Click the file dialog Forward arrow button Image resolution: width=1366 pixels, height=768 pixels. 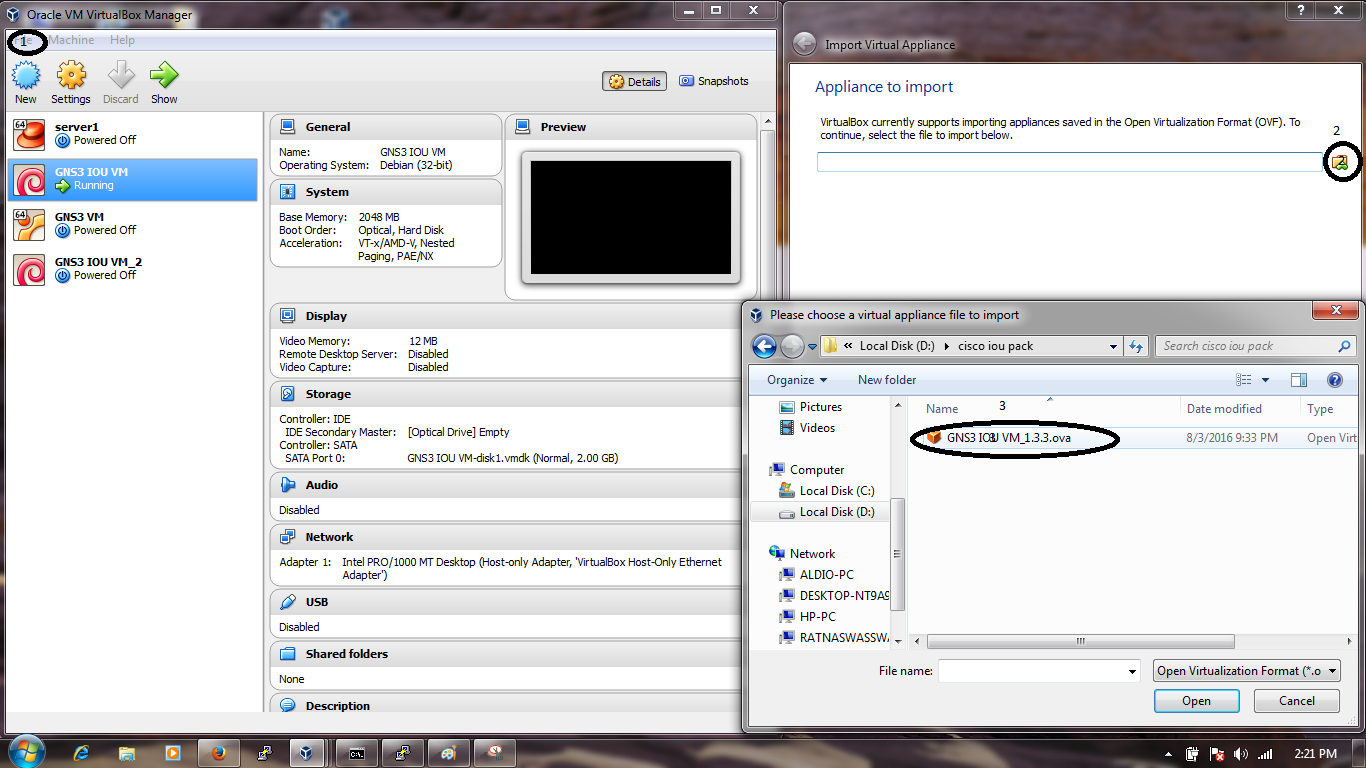point(792,346)
